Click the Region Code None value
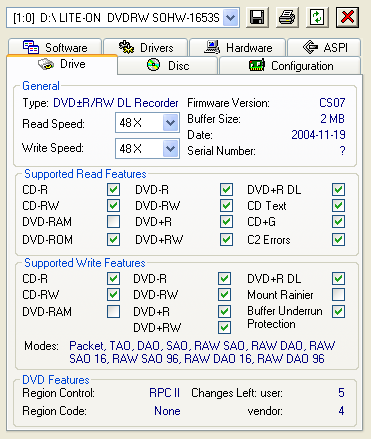 click(167, 411)
